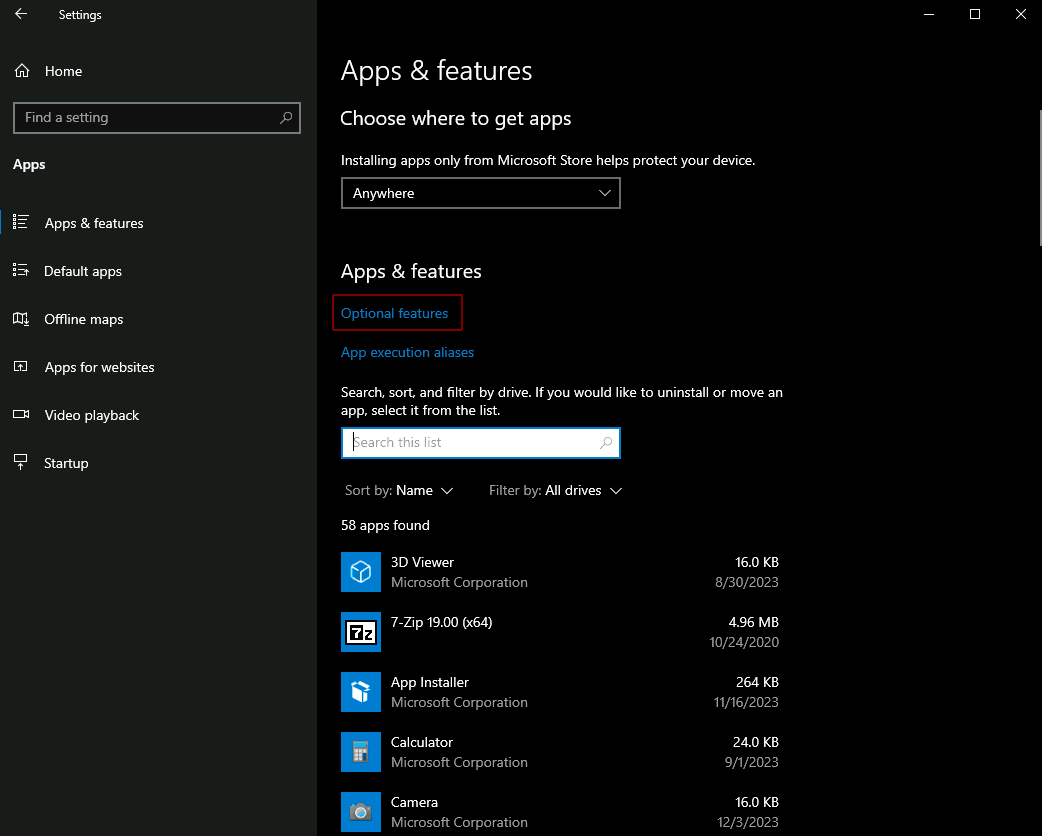
Task: Click the Default apps sidebar icon
Action: click(21, 270)
